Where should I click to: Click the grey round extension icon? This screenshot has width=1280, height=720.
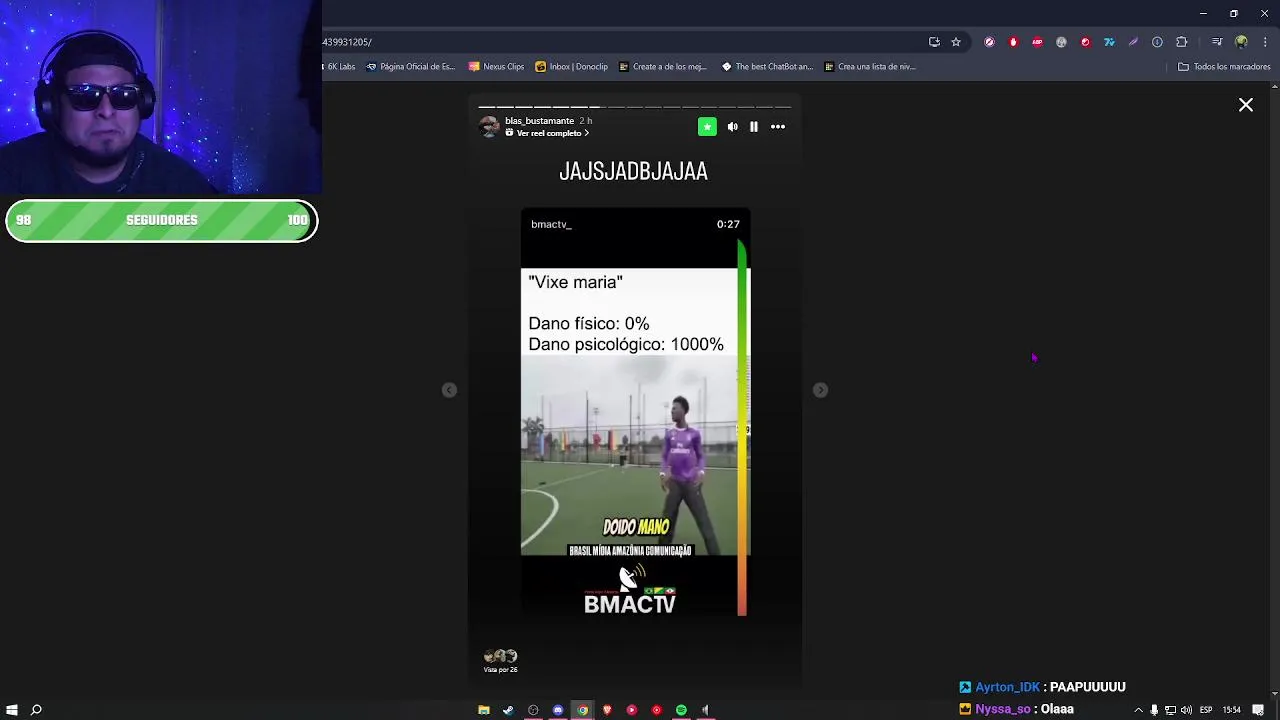[x=1061, y=42]
